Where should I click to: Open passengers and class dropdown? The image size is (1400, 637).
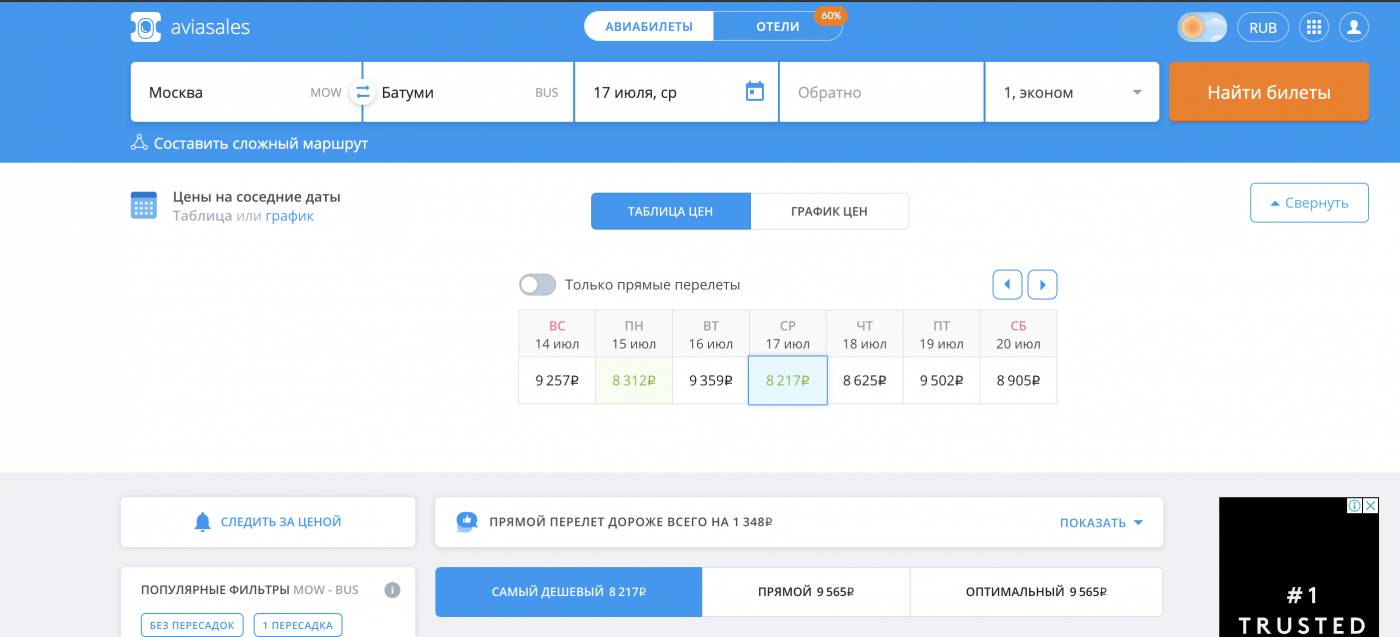(x=1071, y=92)
